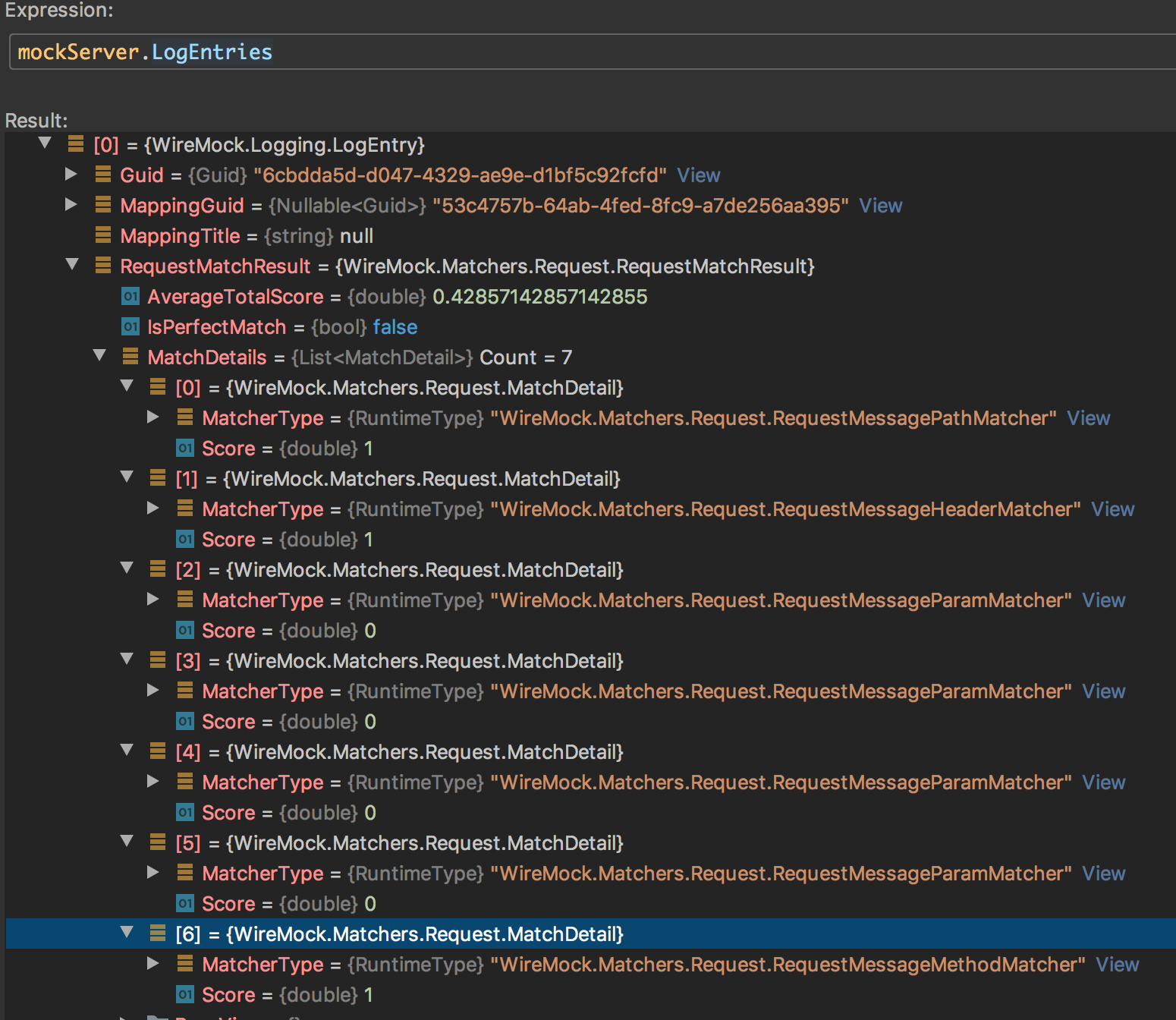Expand the MappingGuid property row
Viewport: 1176px width, 1020px height.
pyautogui.click(x=71, y=204)
